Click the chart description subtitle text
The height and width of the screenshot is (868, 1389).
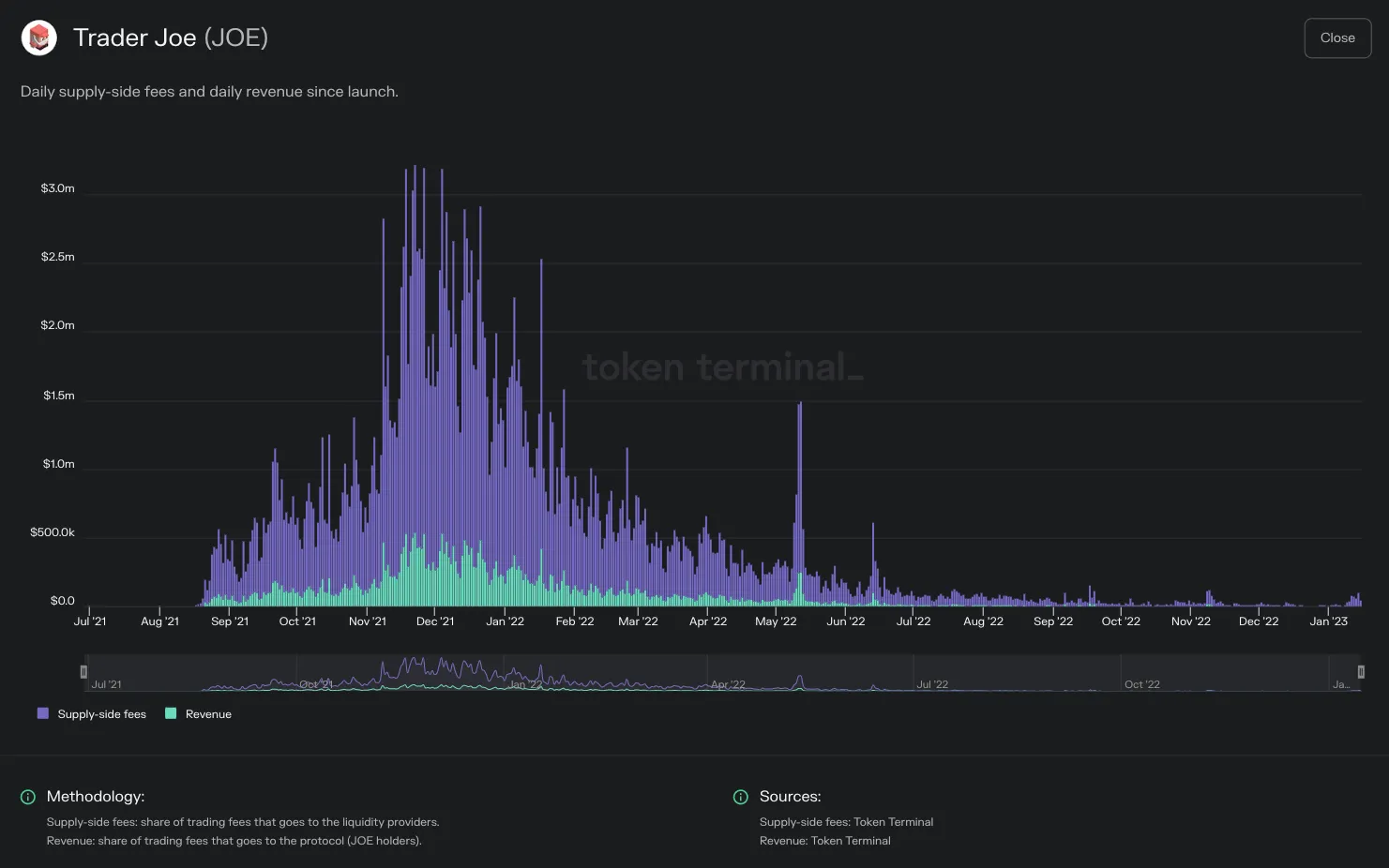click(209, 92)
